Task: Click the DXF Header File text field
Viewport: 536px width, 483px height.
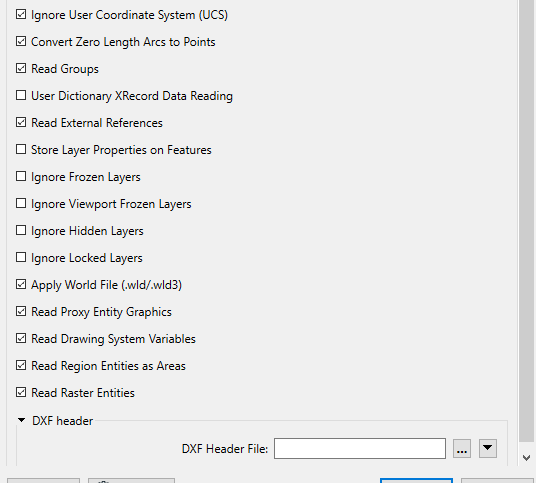Action: (x=360, y=448)
